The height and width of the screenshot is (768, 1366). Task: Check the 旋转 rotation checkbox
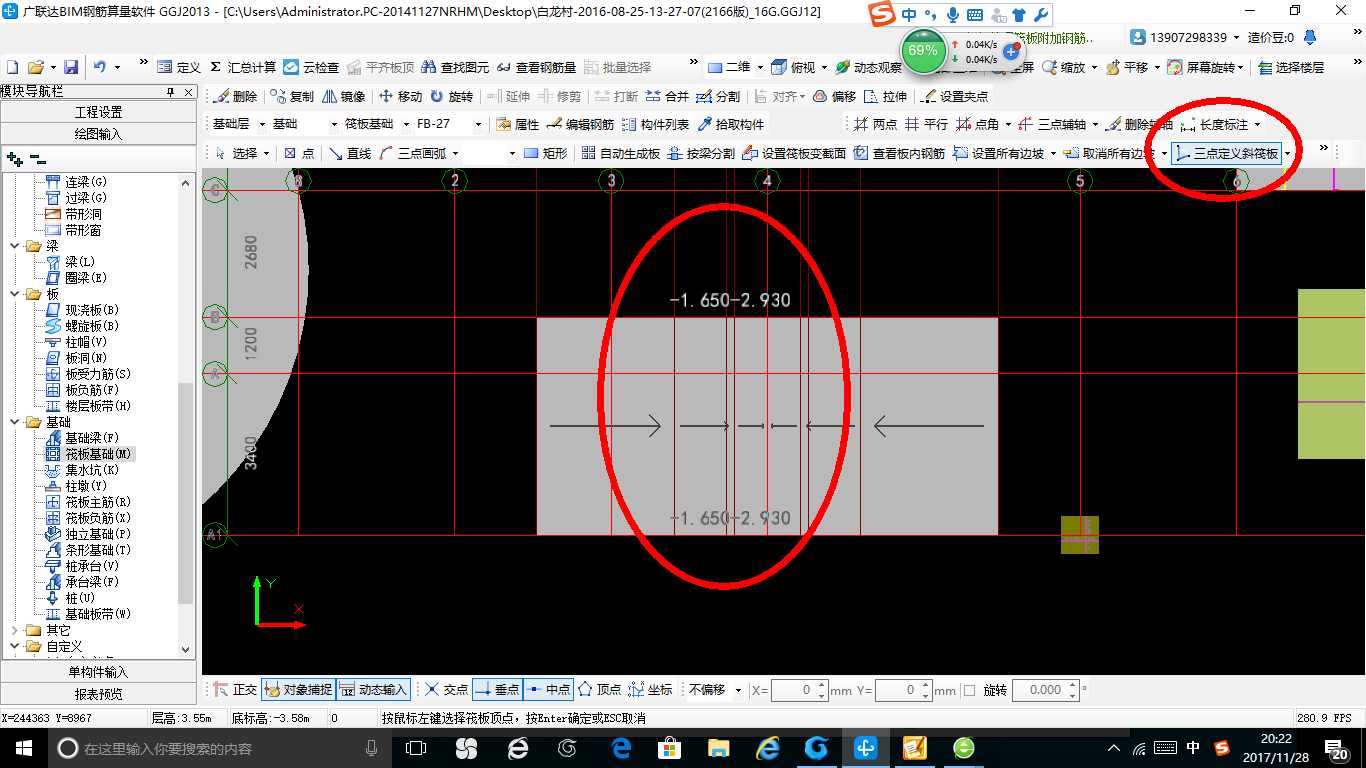(969, 690)
